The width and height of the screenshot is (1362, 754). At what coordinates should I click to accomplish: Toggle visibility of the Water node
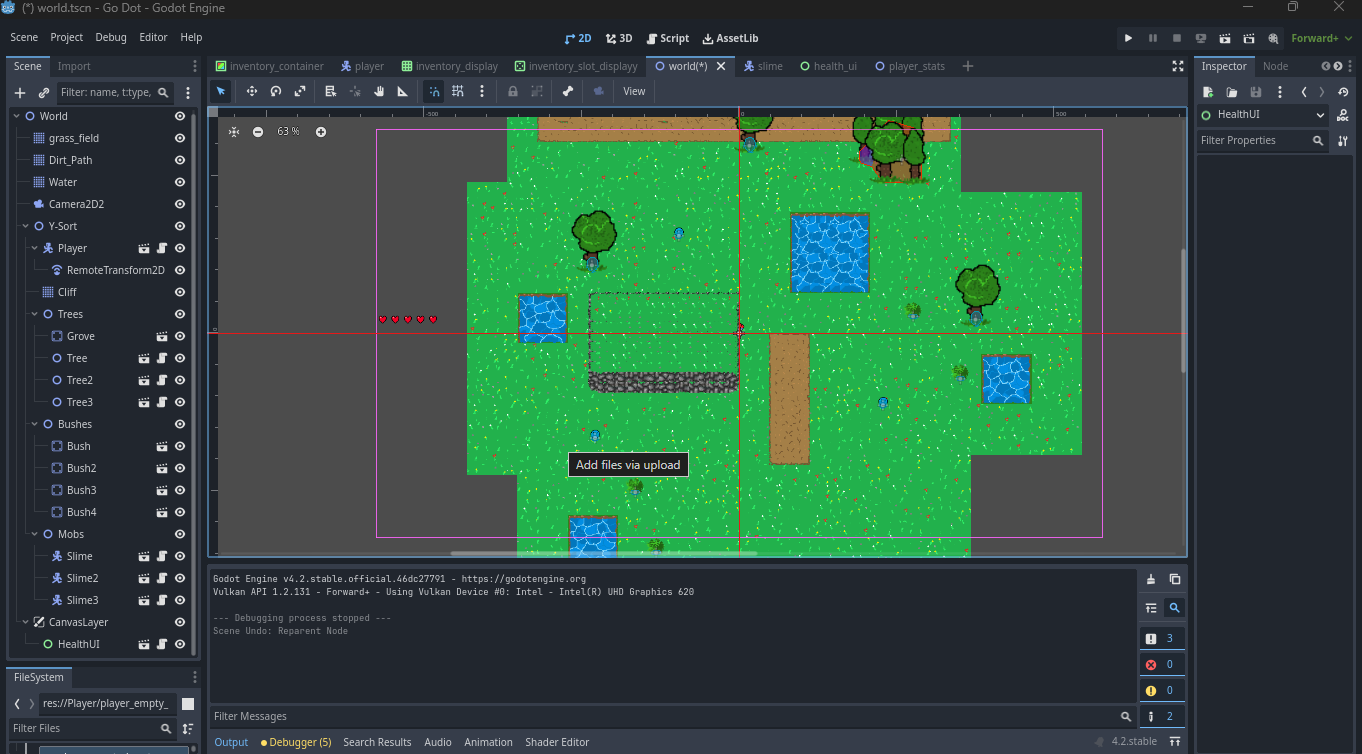[179, 182]
